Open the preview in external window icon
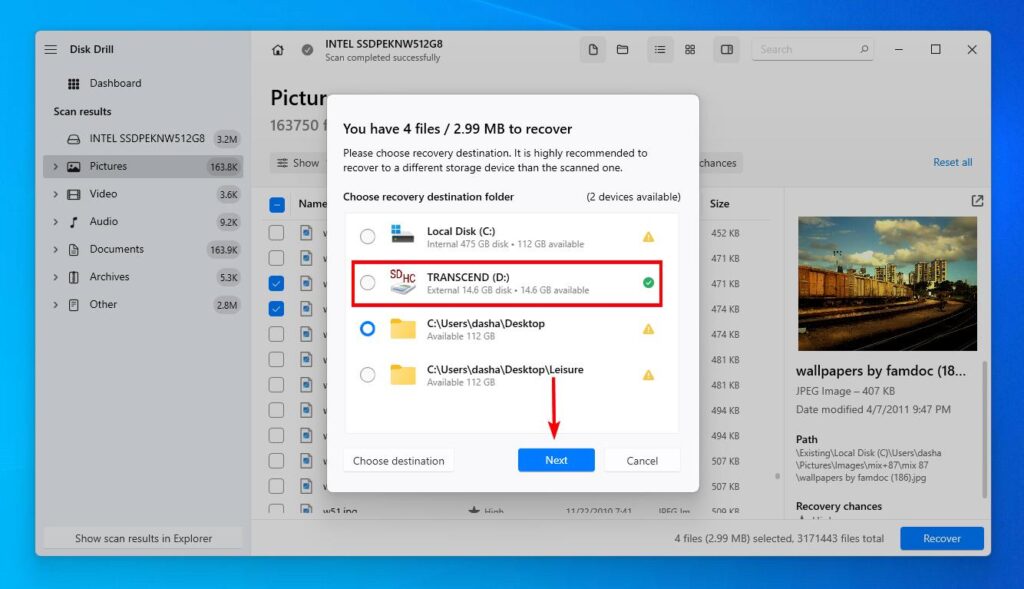The width and height of the screenshot is (1024, 589). [976, 200]
